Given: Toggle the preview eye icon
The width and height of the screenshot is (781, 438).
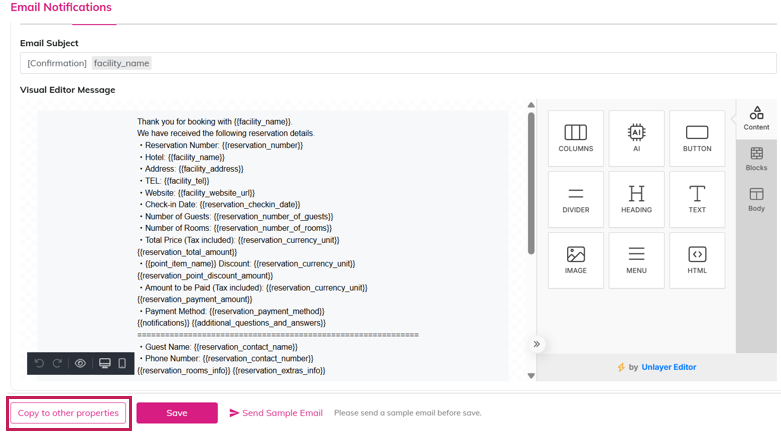Looking at the screenshot, I should point(81,364).
